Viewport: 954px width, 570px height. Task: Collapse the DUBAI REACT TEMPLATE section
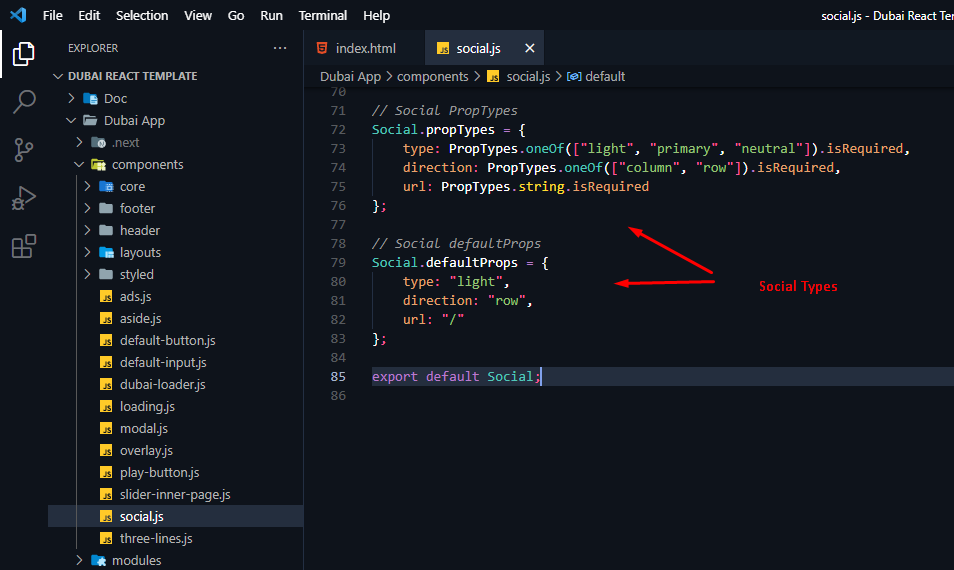(x=58, y=76)
